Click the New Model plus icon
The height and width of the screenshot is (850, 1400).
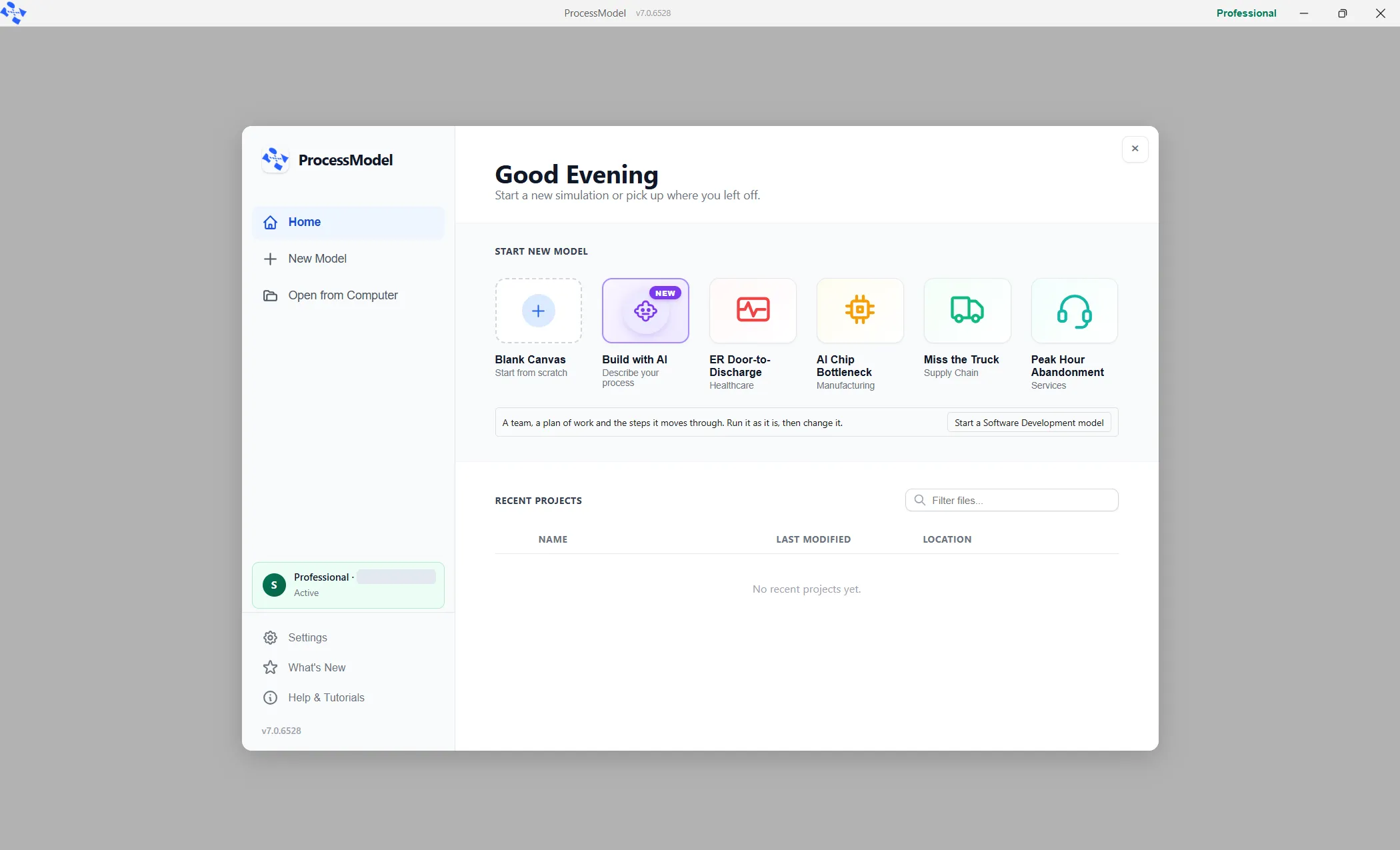[270, 259]
